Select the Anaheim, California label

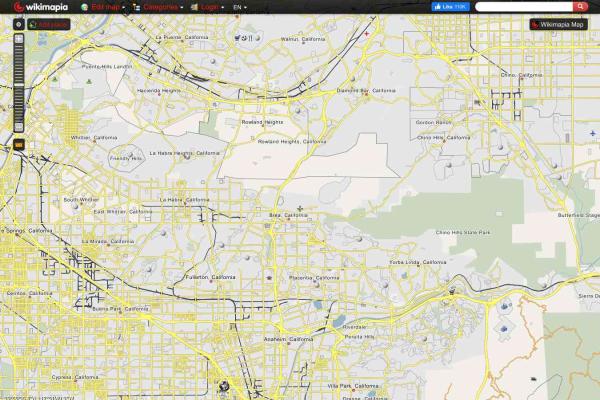pyautogui.click(x=288, y=340)
